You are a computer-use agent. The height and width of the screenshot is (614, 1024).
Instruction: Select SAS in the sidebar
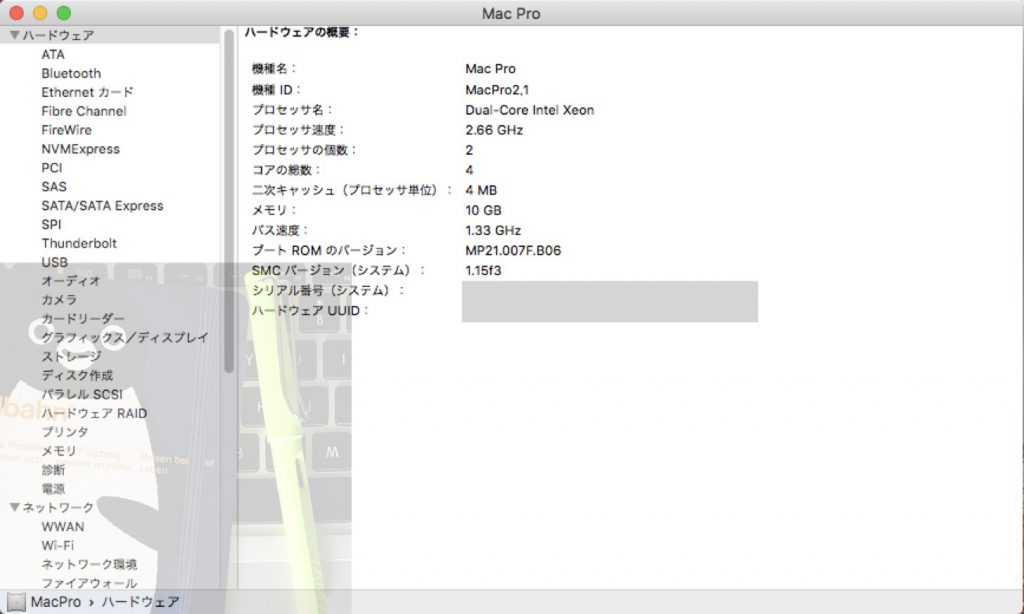pos(54,187)
